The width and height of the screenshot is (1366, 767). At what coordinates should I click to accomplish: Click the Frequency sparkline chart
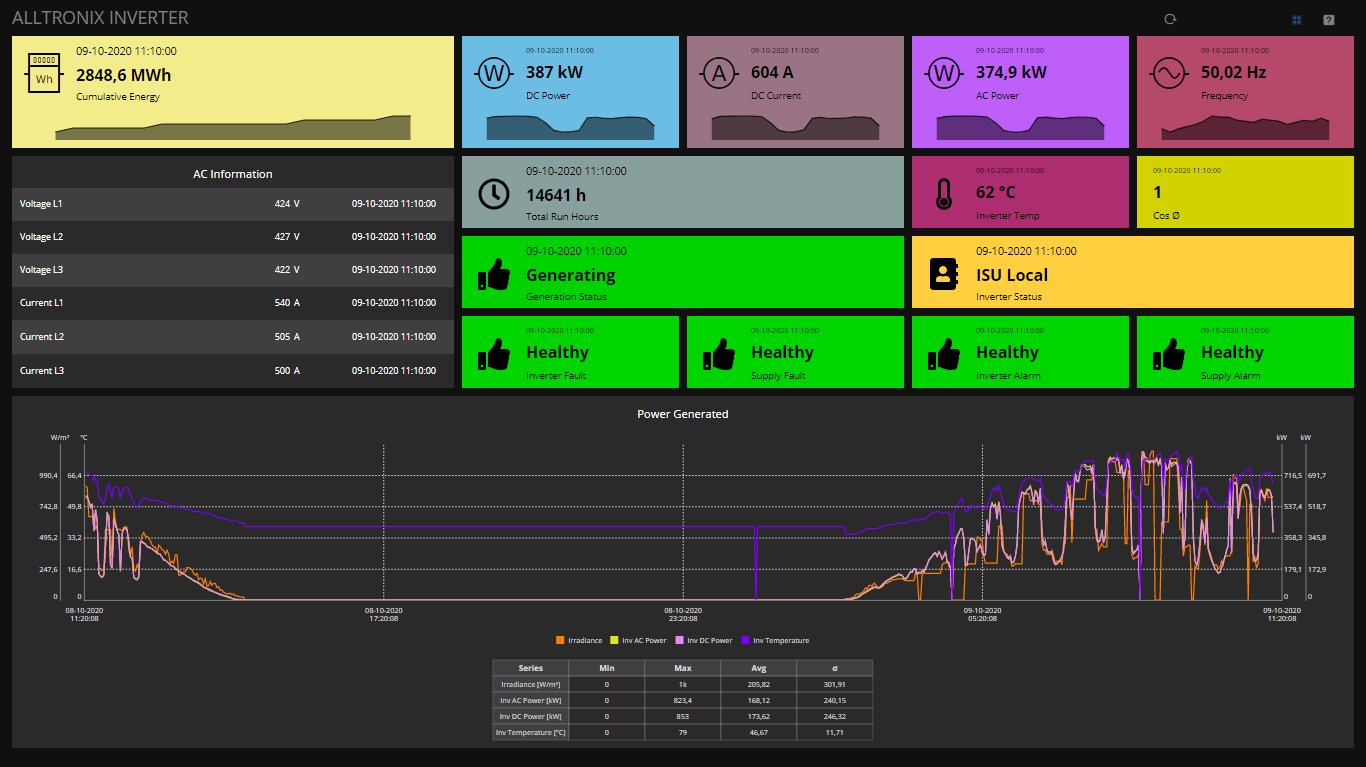1245,127
